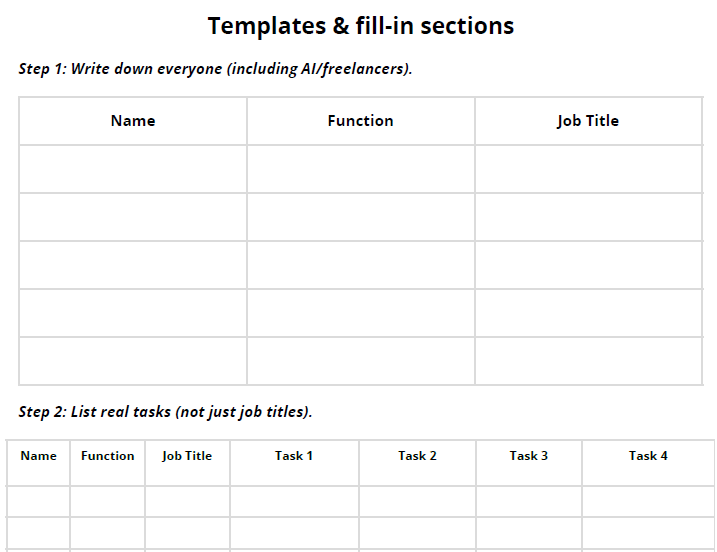
Task: Select the Name header in first table
Action: tap(133, 121)
